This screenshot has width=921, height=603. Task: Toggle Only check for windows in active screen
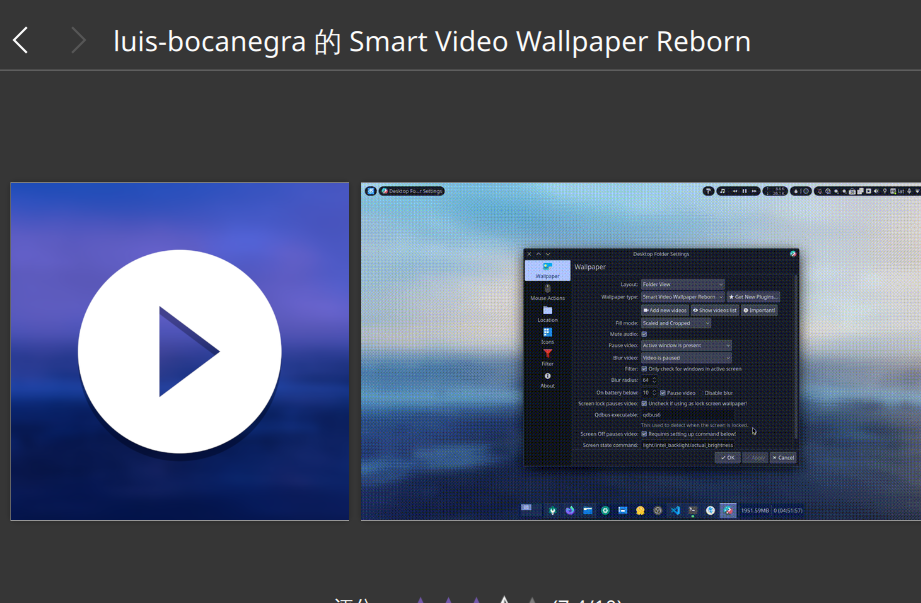click(x=644, y=369)
